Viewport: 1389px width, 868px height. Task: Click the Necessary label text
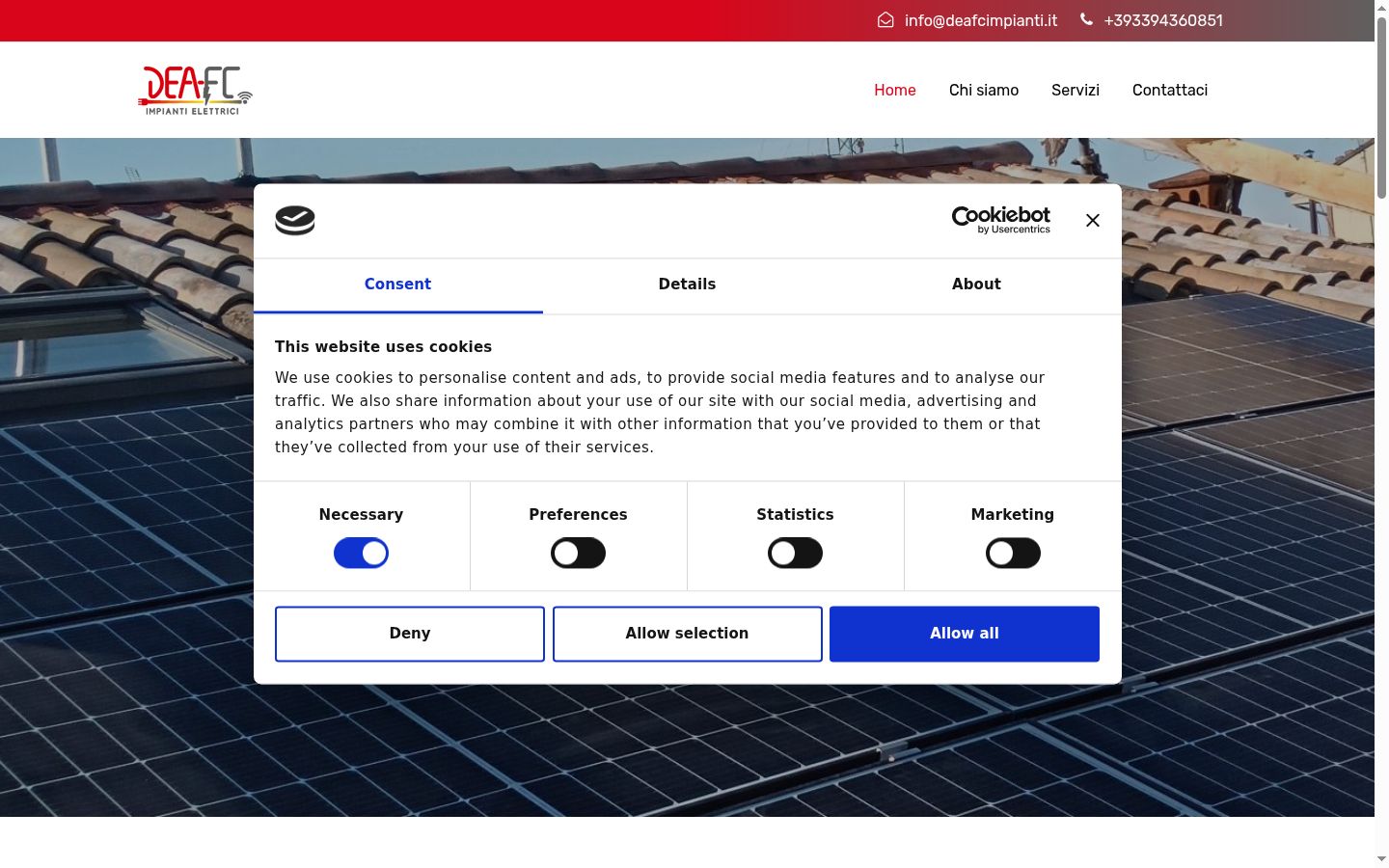coord(361,515)
